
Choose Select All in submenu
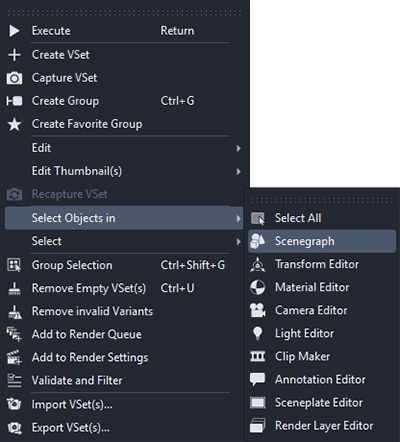(x=322, y=218)
